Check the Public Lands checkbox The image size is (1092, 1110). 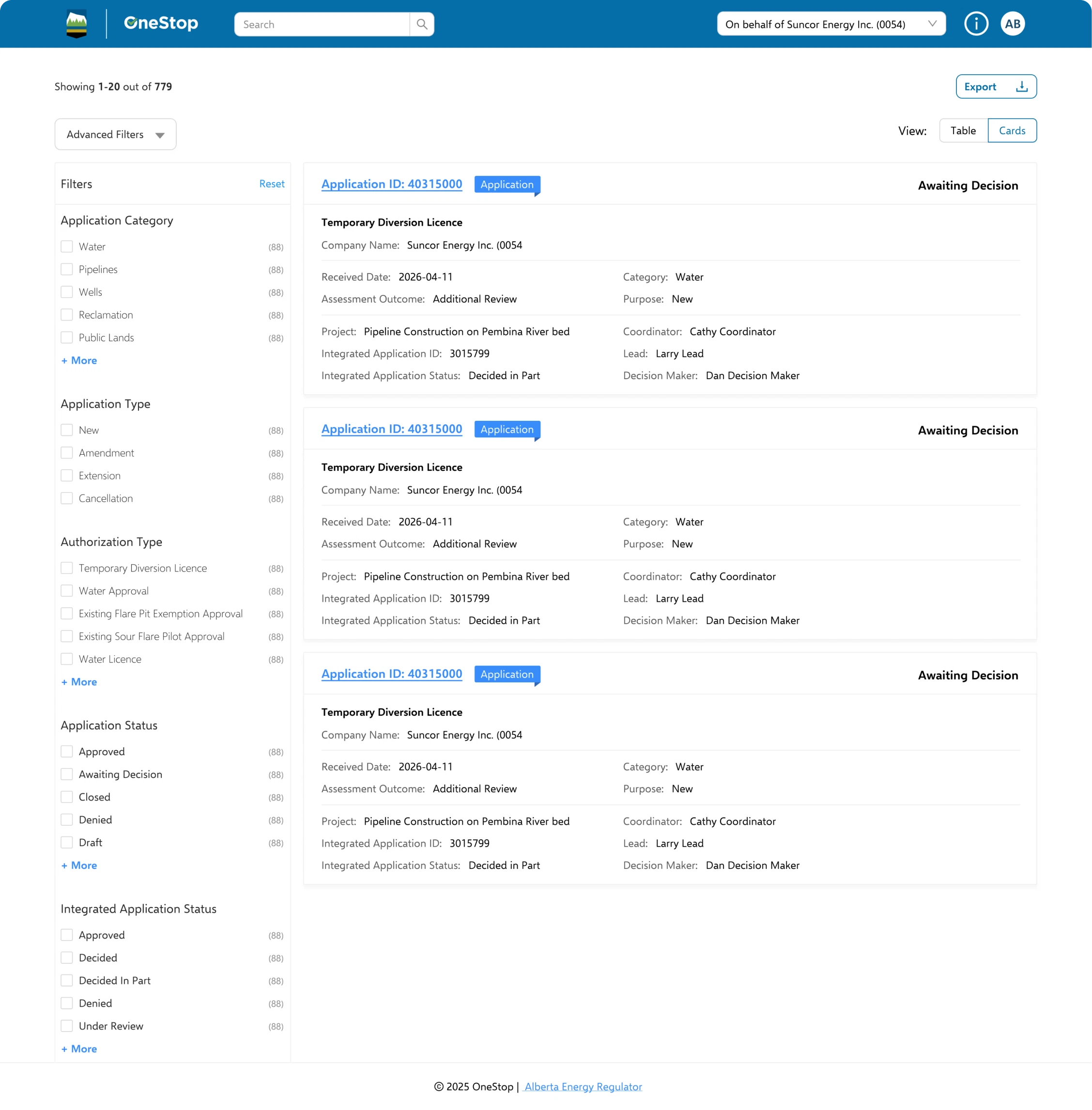tap(67, 338)
